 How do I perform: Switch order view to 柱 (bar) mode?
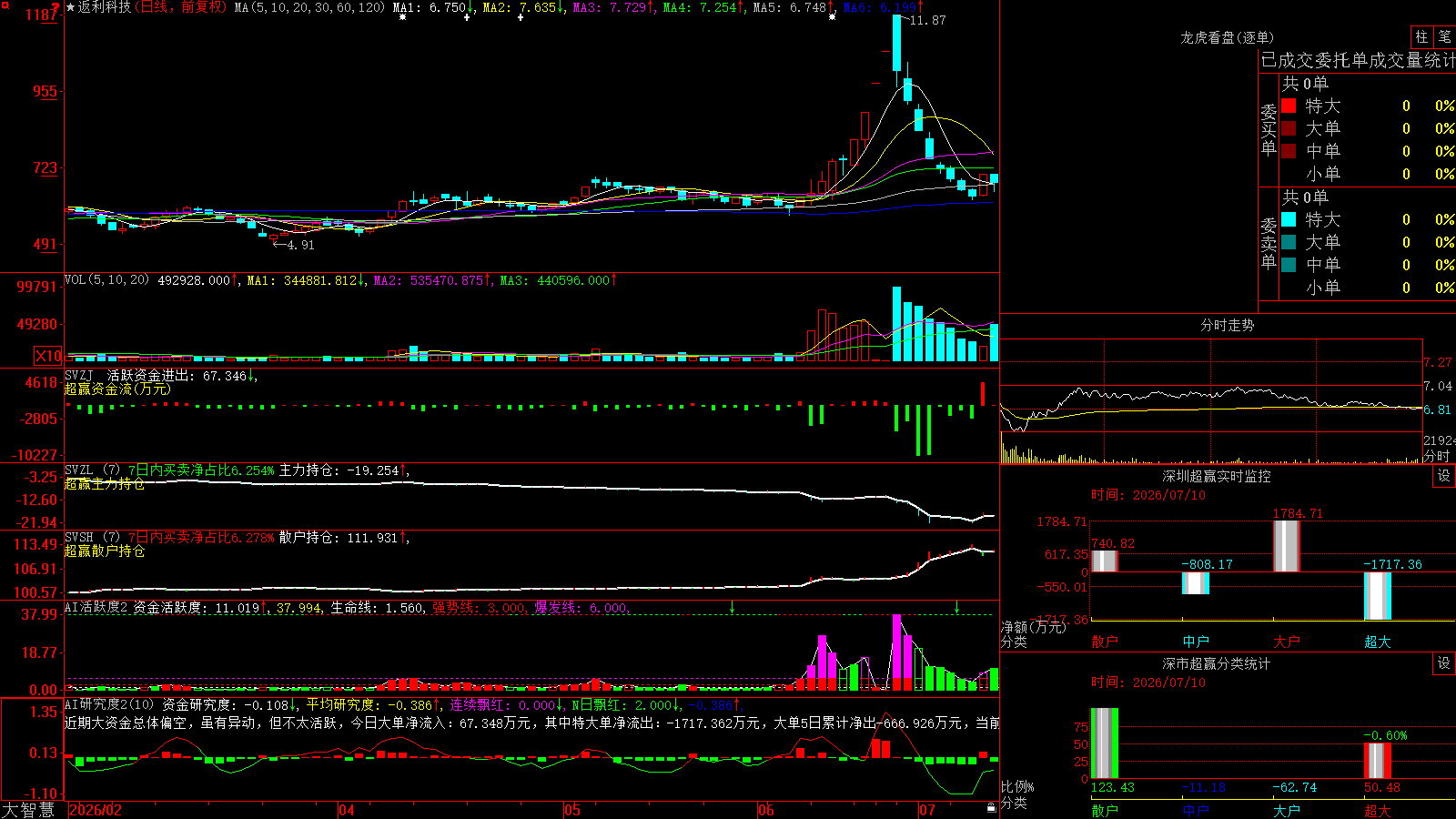coord(1421,37)
